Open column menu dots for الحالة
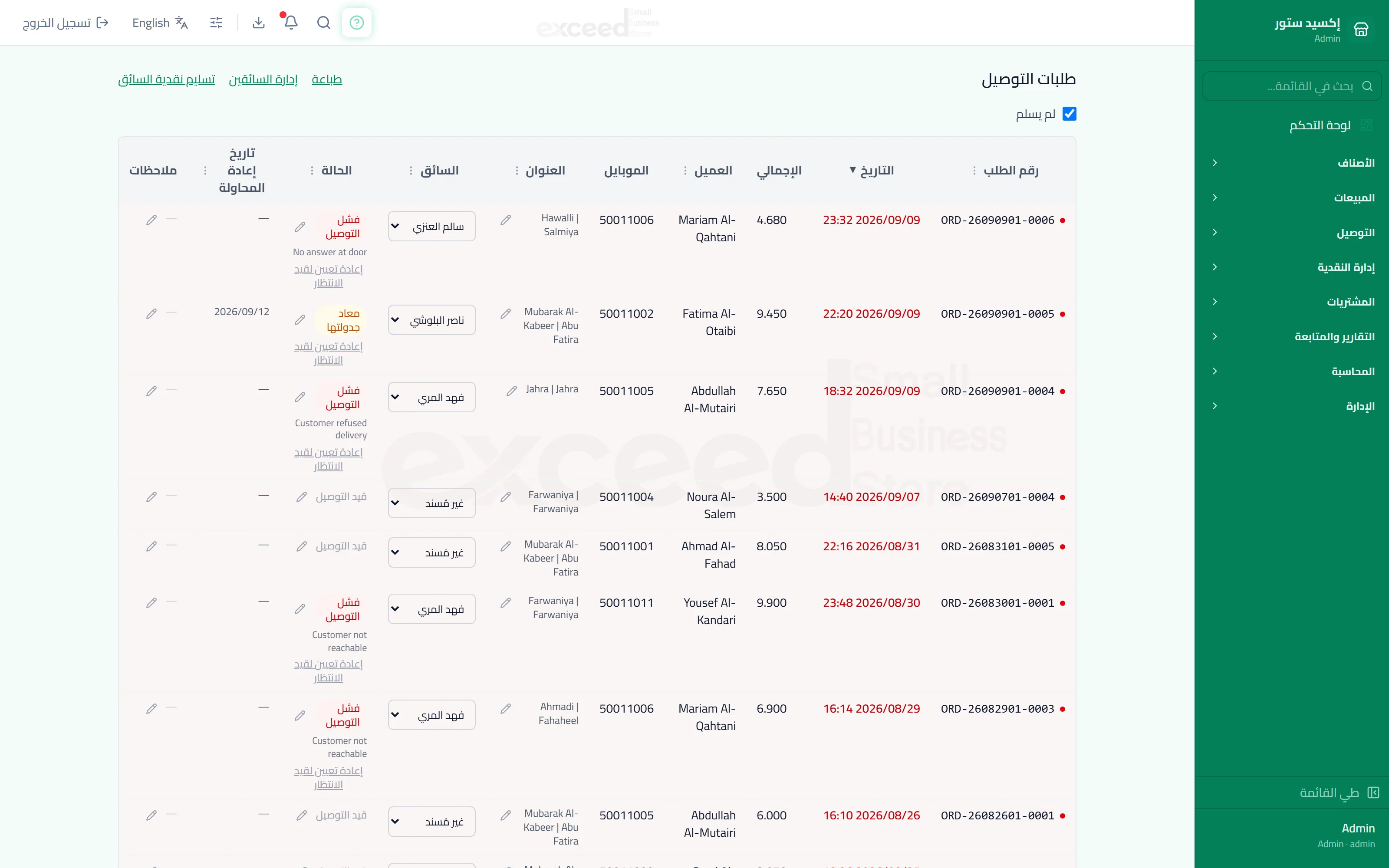Screen dimensions: 1389x868 pyautogui.click(x=312, y=171)
